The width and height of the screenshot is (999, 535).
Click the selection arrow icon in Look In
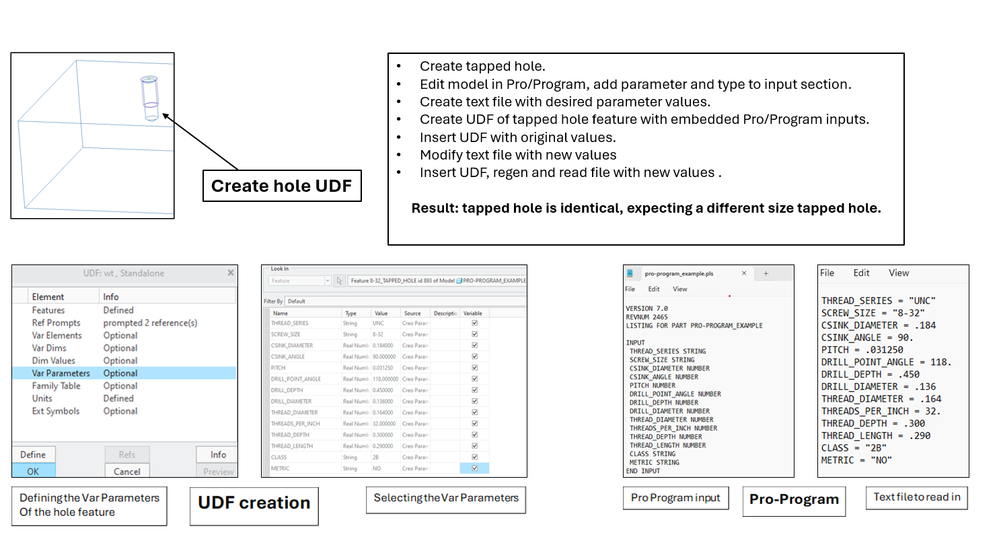[x=339, y=280]
